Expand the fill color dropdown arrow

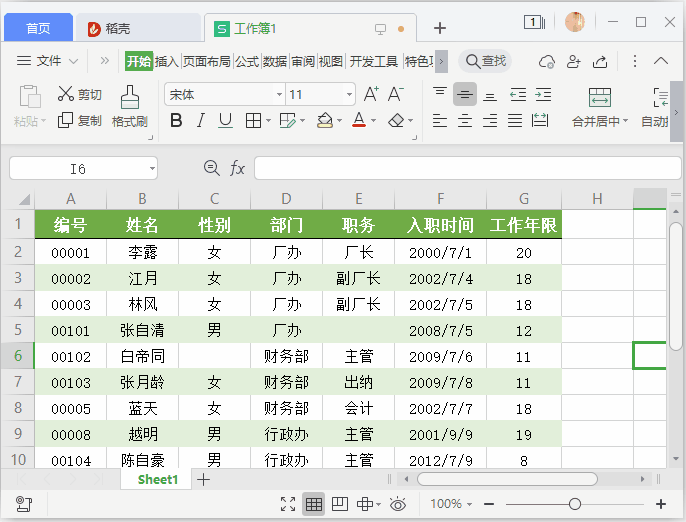340,120
